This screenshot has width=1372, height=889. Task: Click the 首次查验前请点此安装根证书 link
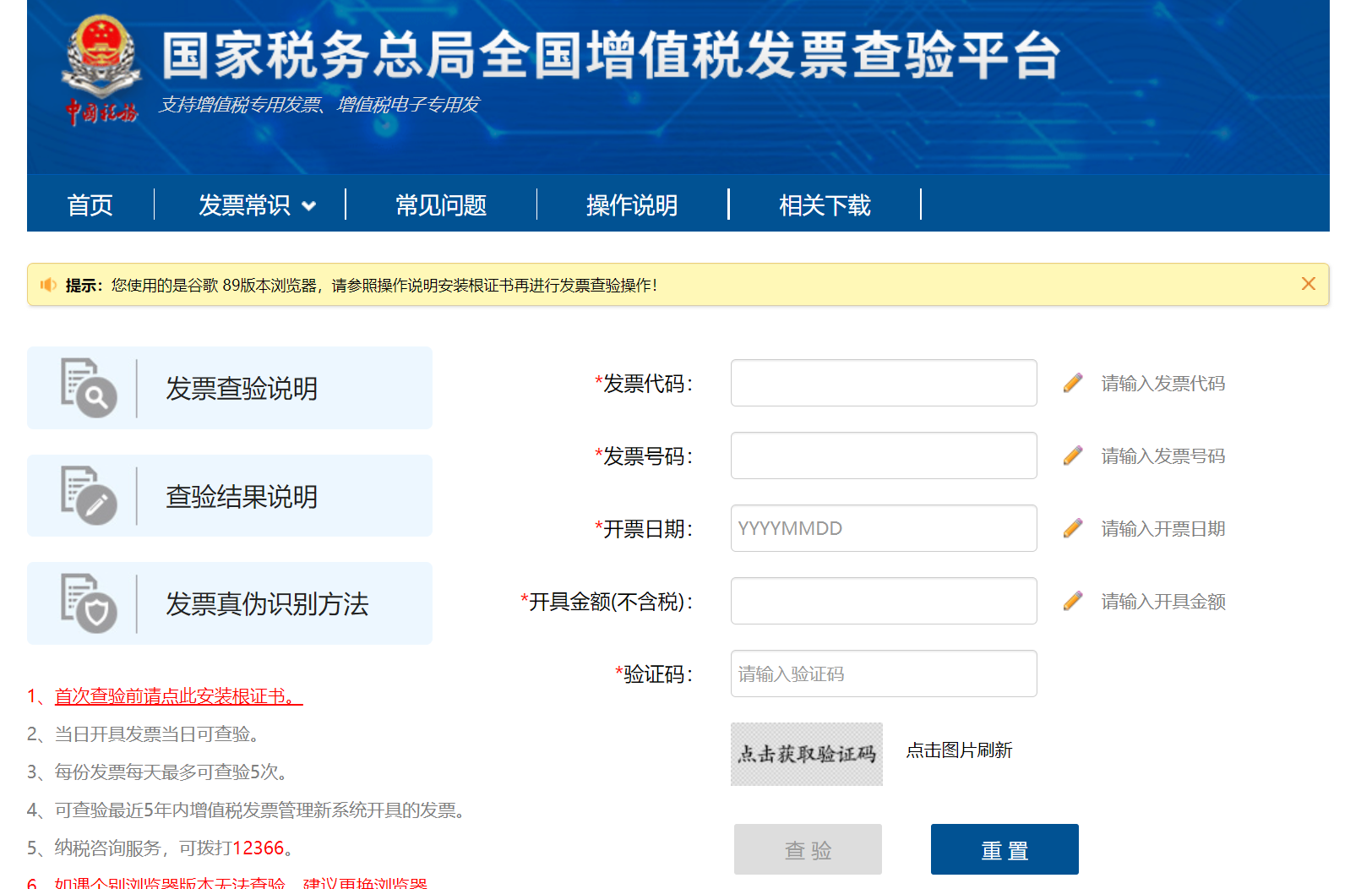pos(178,695)
